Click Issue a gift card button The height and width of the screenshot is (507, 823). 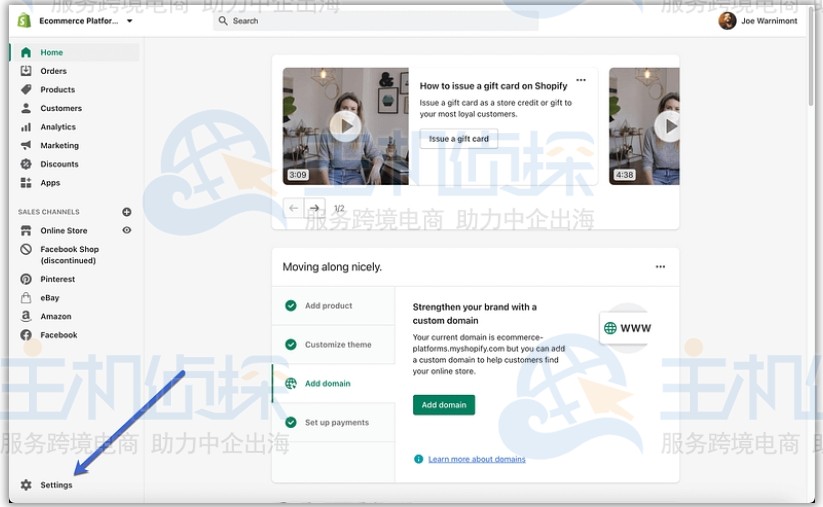pyautogui.click(x=459, y=139)
